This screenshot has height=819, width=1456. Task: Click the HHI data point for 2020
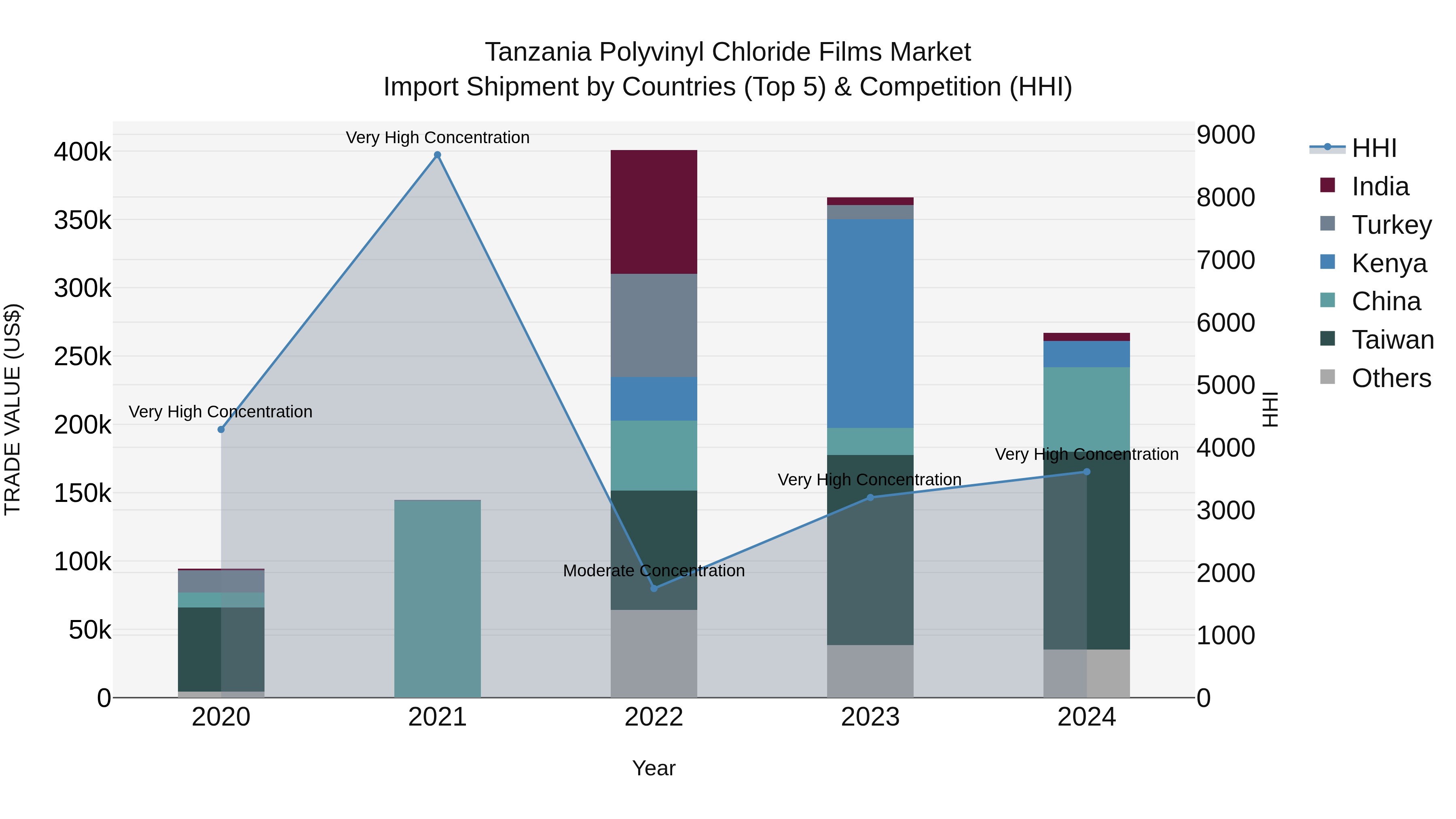pos(221,430)
